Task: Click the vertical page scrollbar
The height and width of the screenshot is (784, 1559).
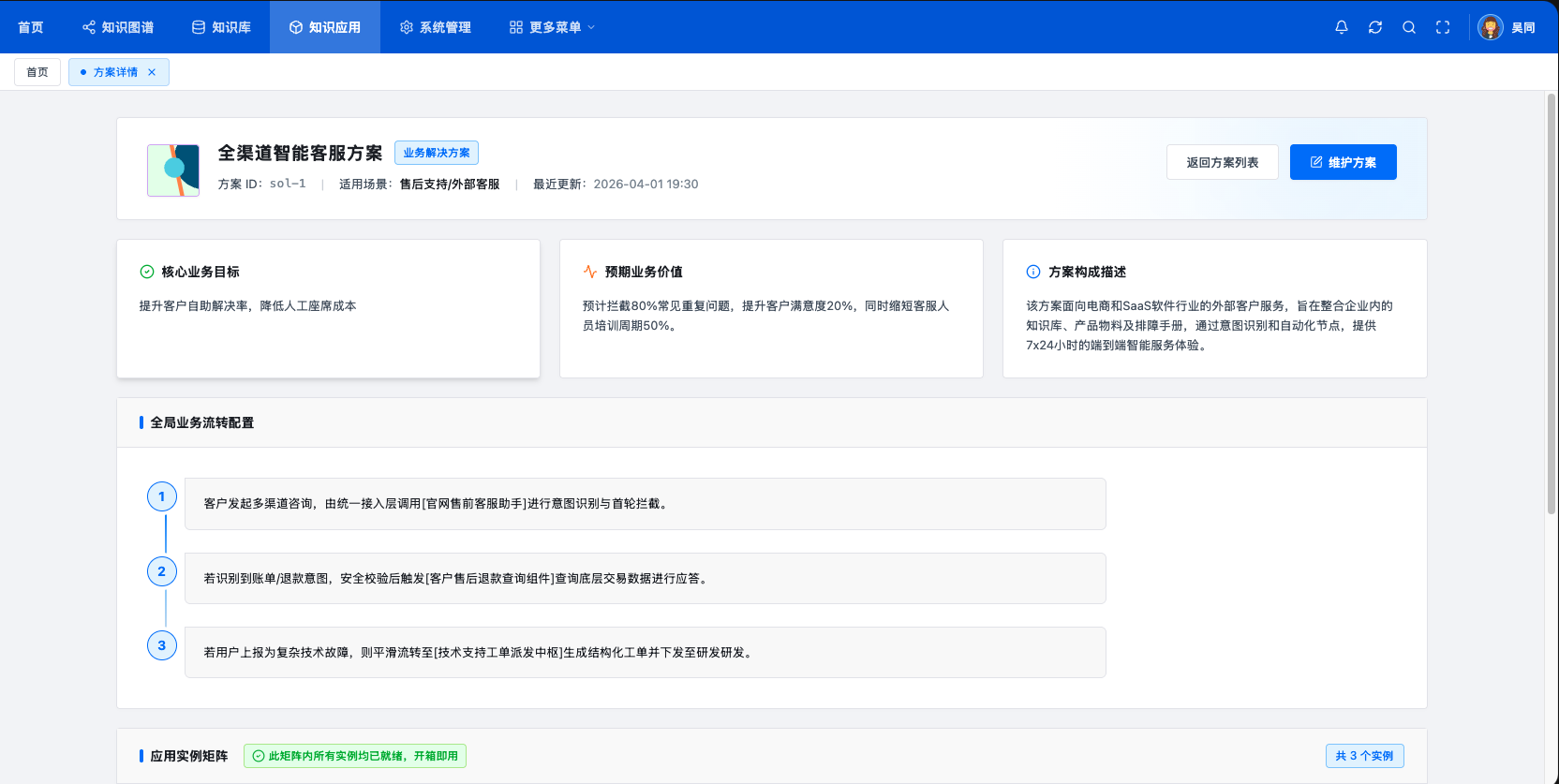Action: coord(1552,303)
